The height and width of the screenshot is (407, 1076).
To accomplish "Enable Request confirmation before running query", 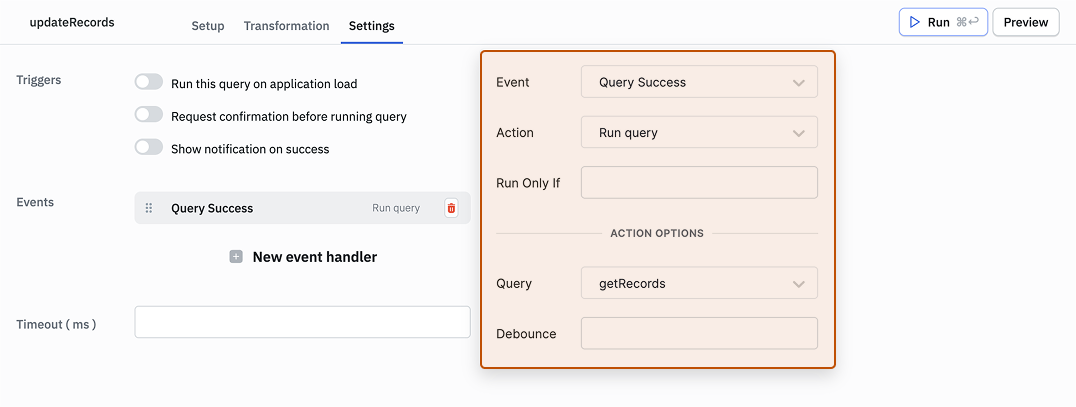I will click(x=148, y=115).
